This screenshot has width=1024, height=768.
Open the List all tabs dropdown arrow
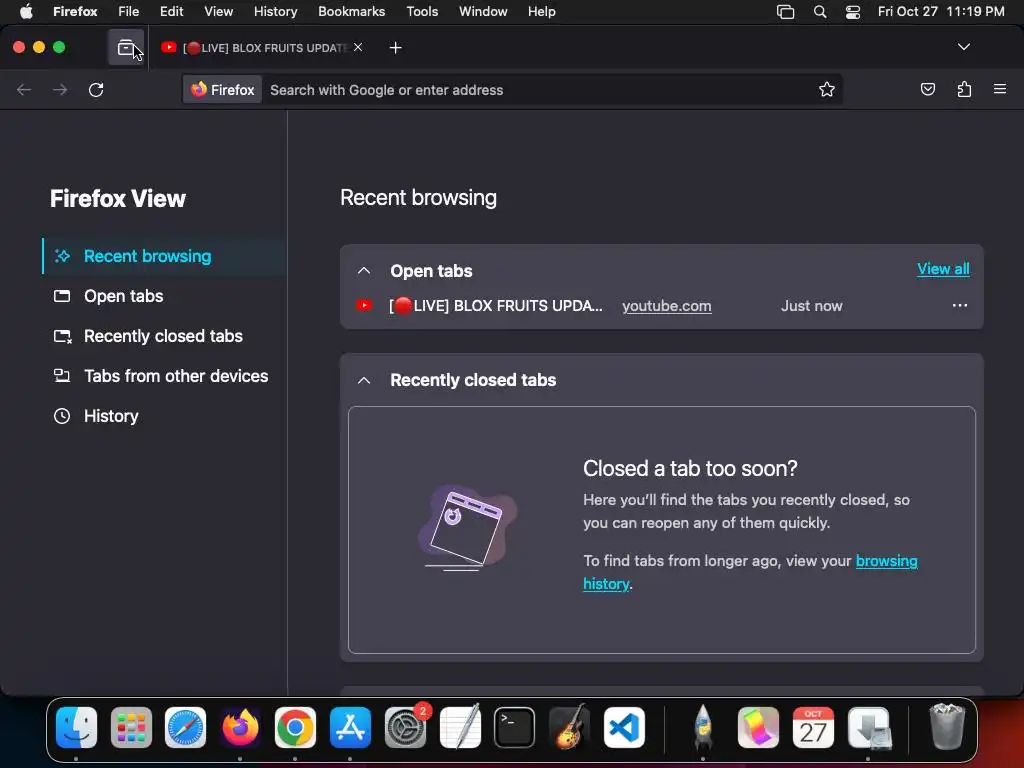pos(963,47)
